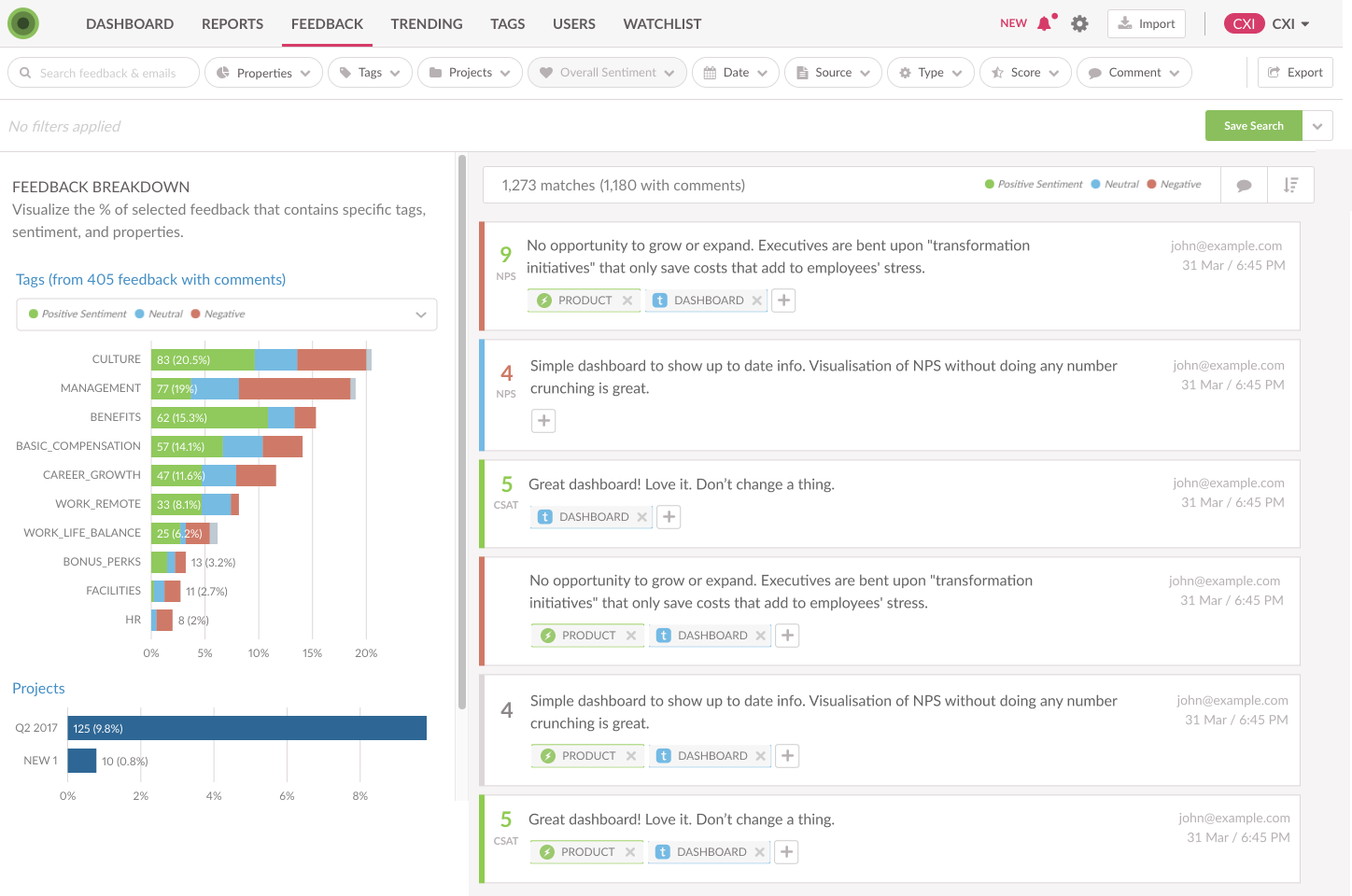Click the green app logo icon
This screenshot has height=896, width=1352.
(23, 23)
